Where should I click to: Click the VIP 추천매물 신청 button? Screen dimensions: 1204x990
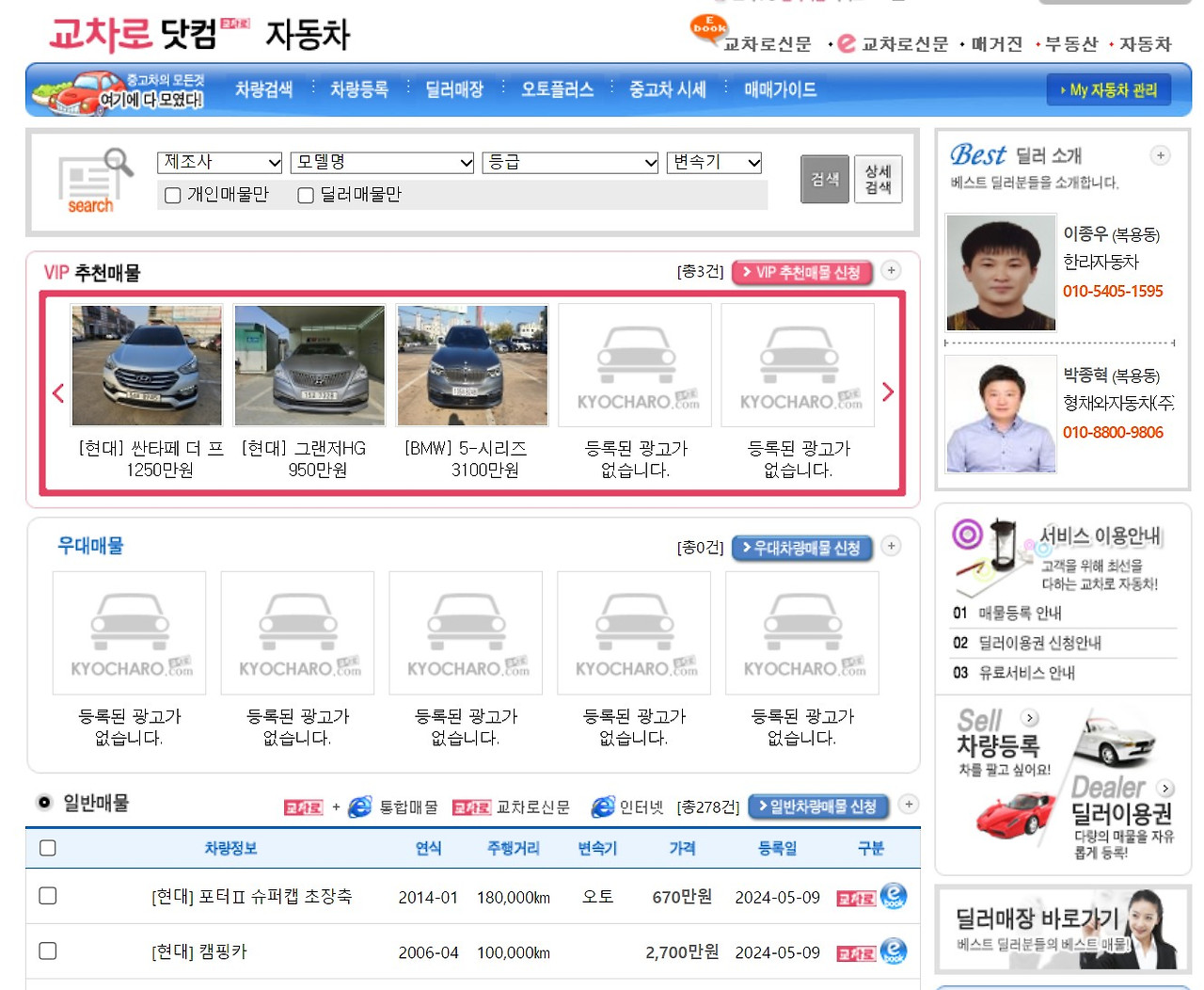pyautogui.click(x=802, y=272)
